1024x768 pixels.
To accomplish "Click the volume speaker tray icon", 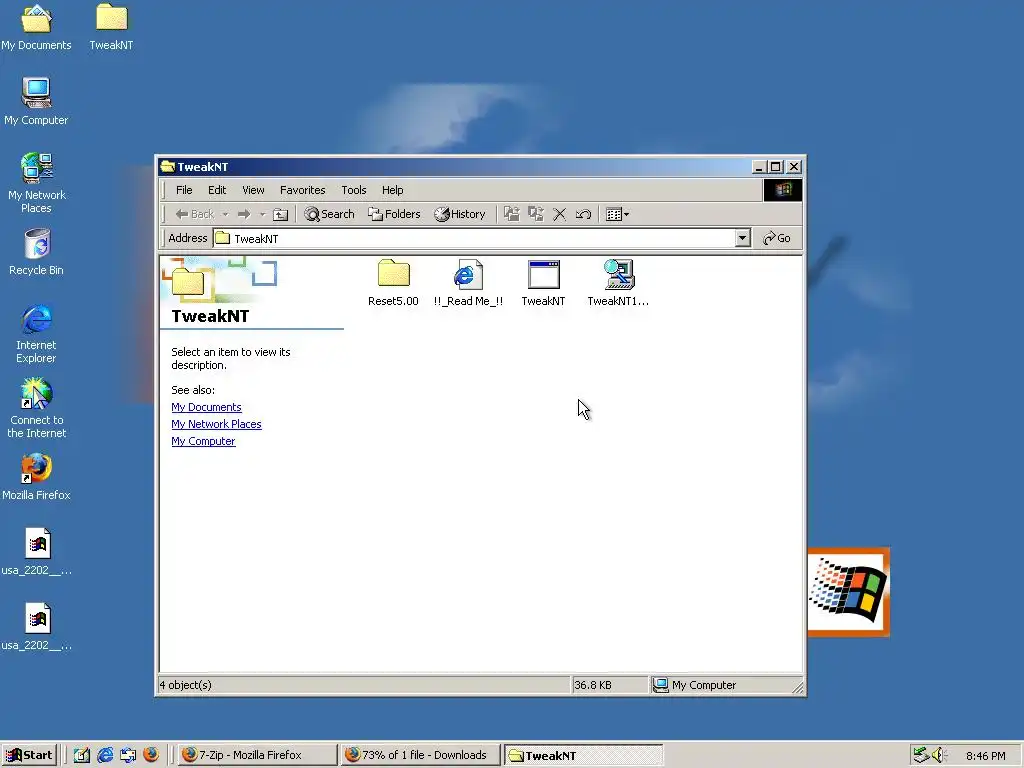I will click(939, 755).
